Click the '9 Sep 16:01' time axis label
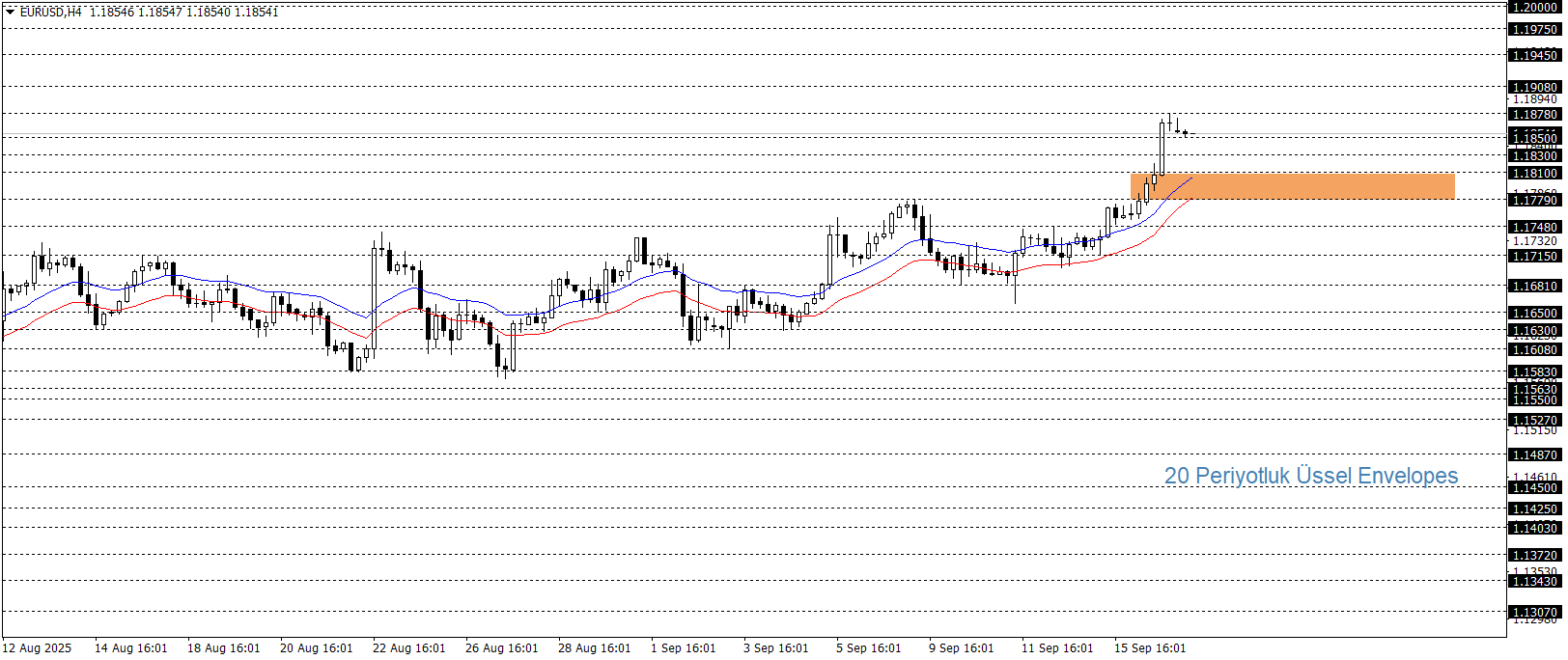Screen dimensions: 1568x660 [x=961, y=647]
